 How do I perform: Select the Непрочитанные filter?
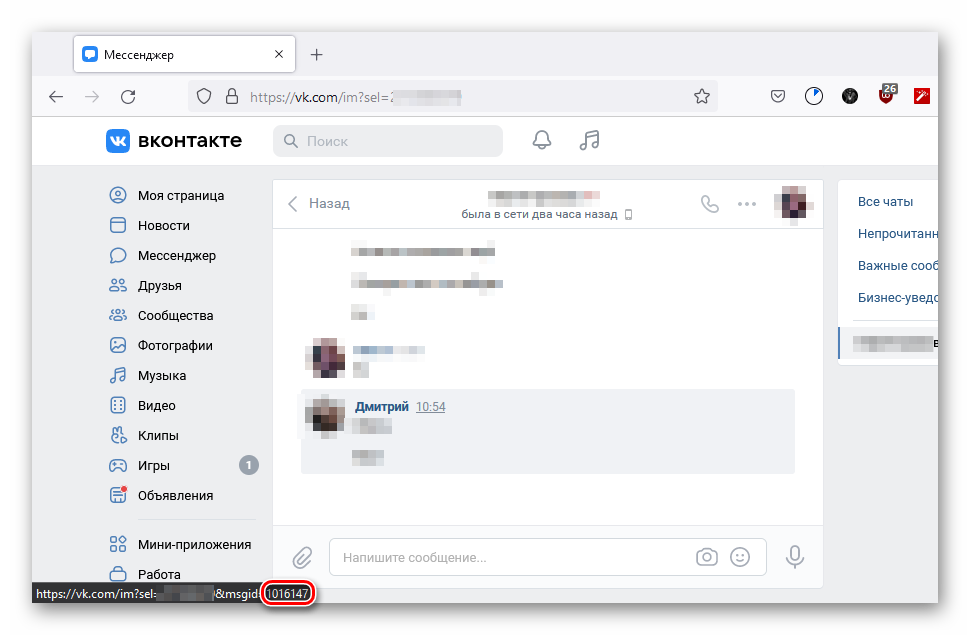click(898, 233)
